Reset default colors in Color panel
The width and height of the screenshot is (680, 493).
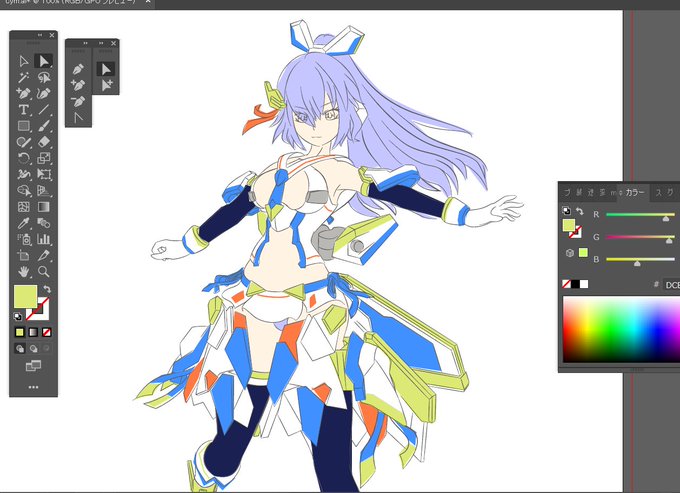point(566,211)
